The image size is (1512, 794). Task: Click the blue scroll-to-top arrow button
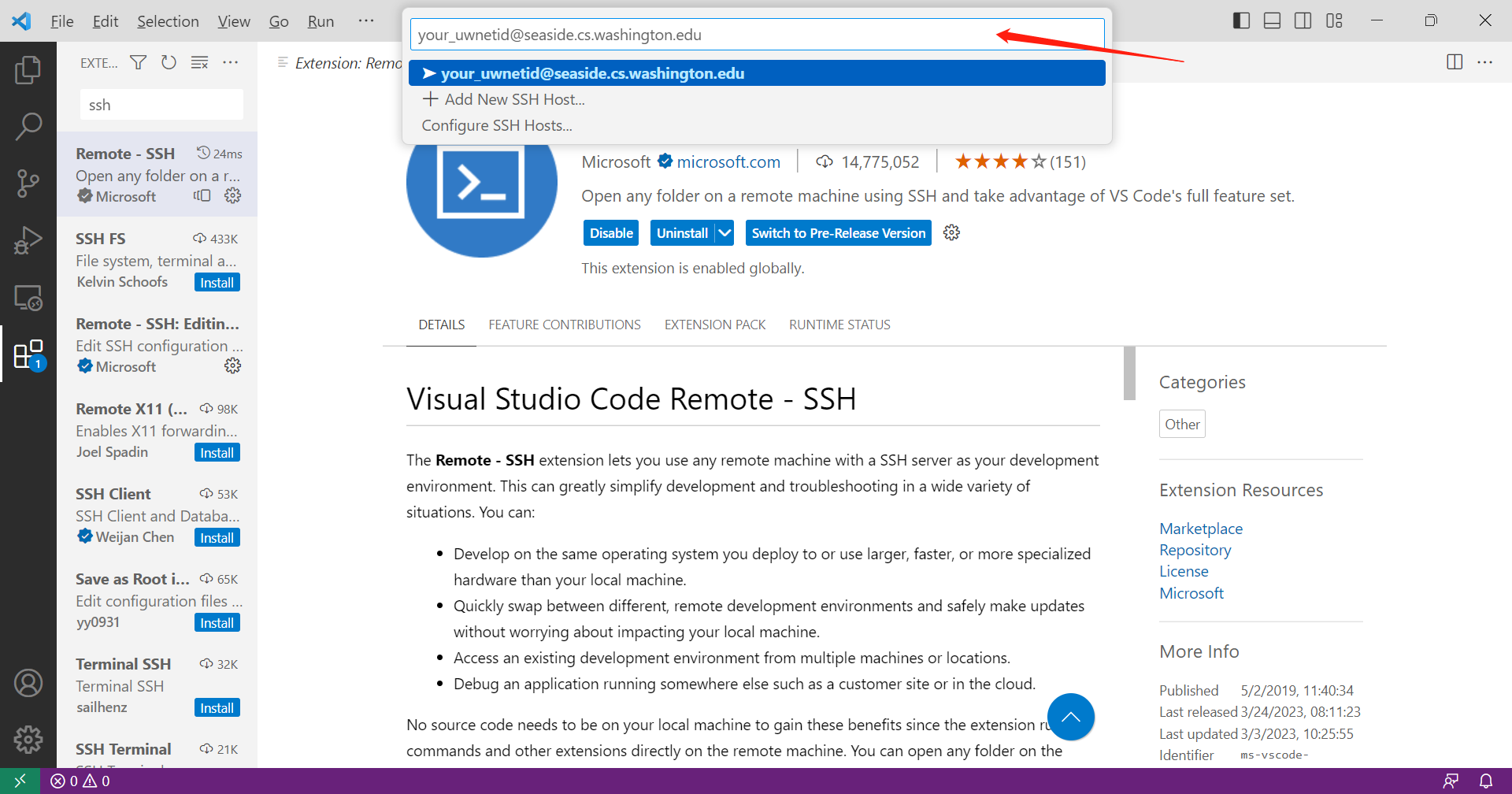[x=1071, y=717]
